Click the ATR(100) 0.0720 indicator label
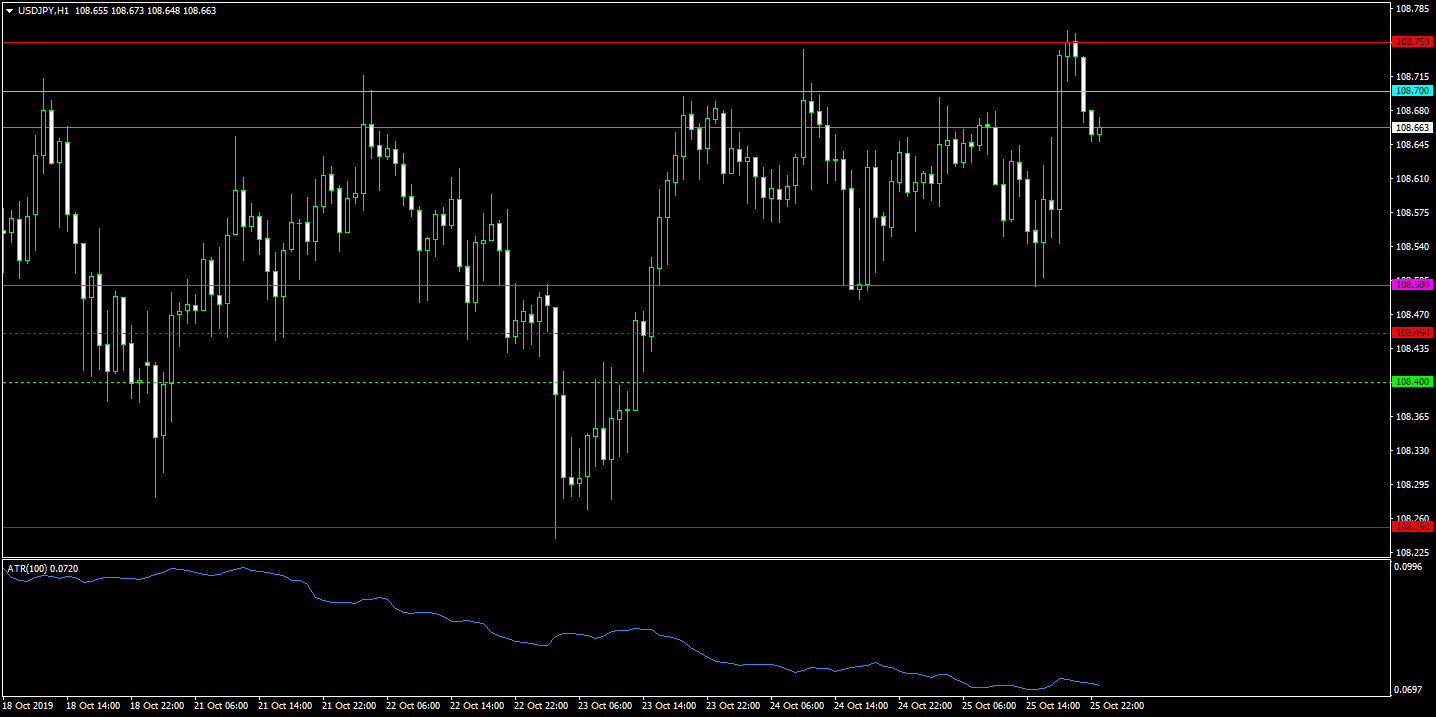The width and height of the screenshot is (1436, 717). [x=43, y=568]
